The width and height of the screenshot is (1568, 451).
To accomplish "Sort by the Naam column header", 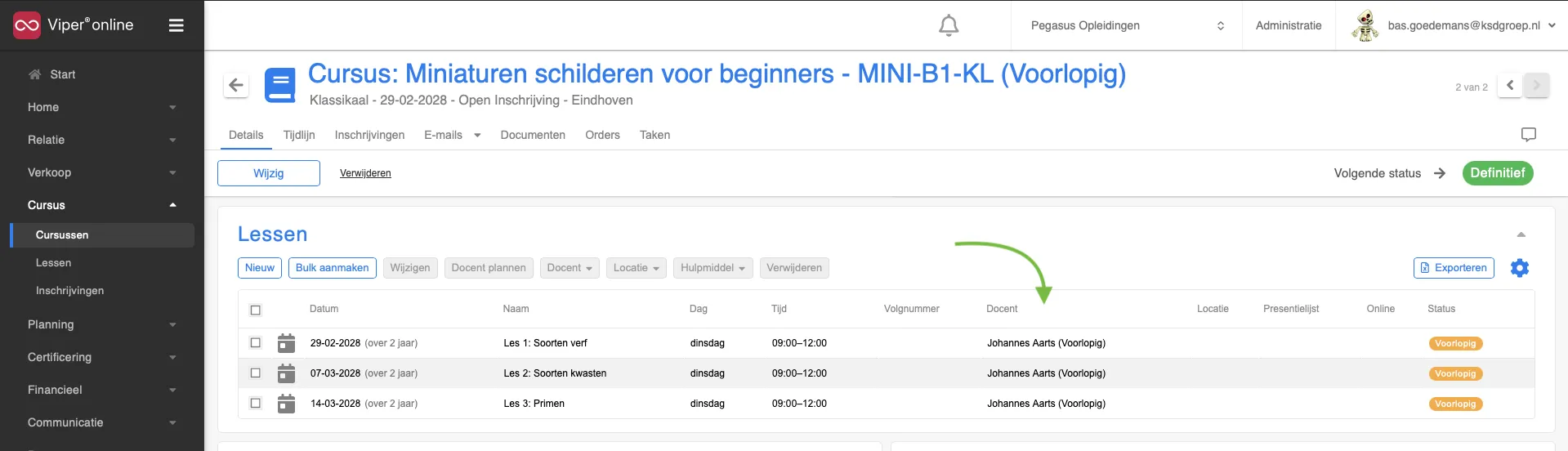I will click(x=516, y=309).
